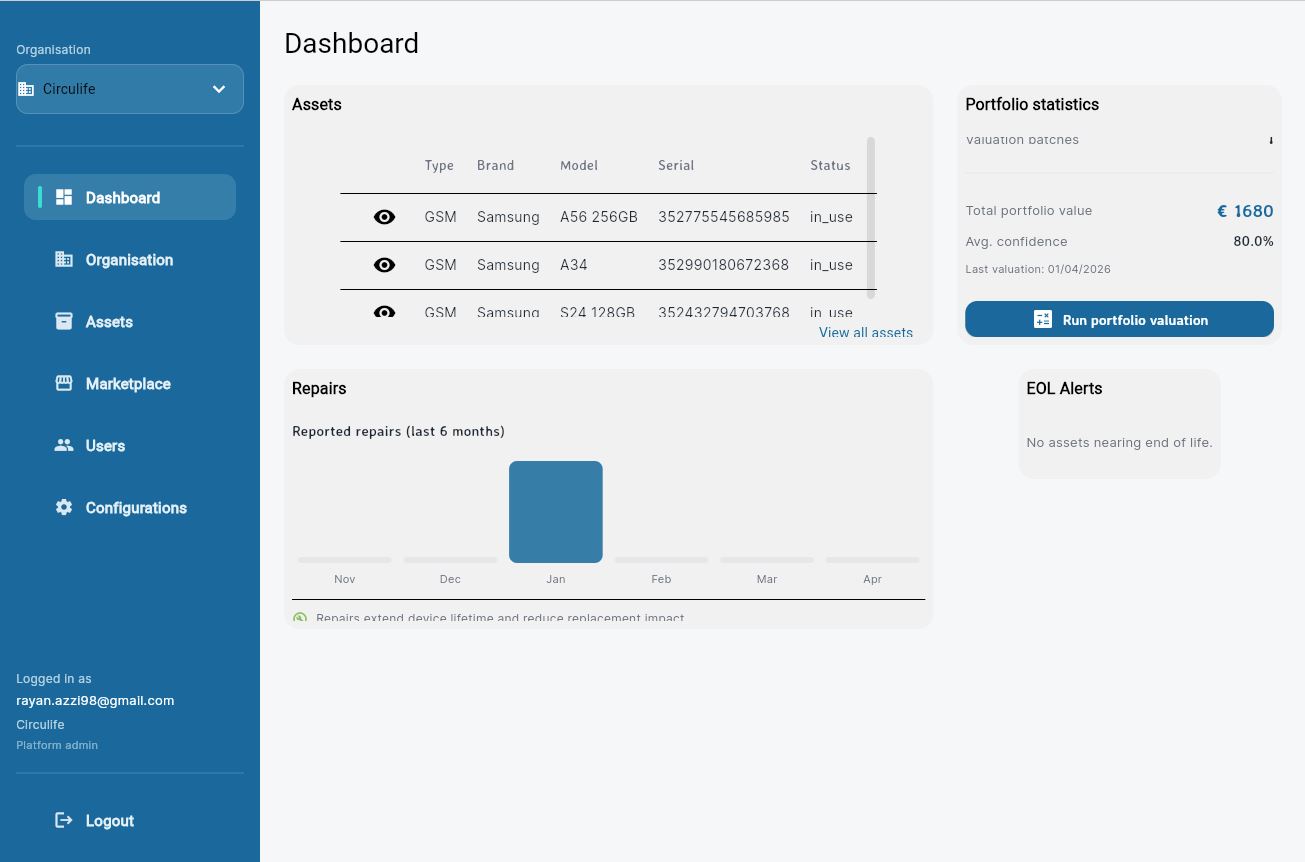The height and width of the screenshot is (862, 1305).
Task: Follow the View all assets link
Action: 865,333
